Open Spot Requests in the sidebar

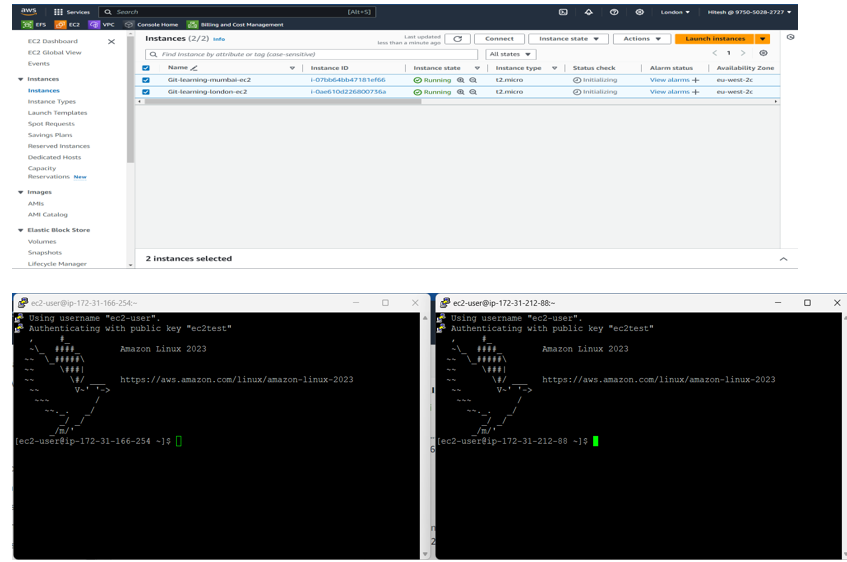click(51, 124)
